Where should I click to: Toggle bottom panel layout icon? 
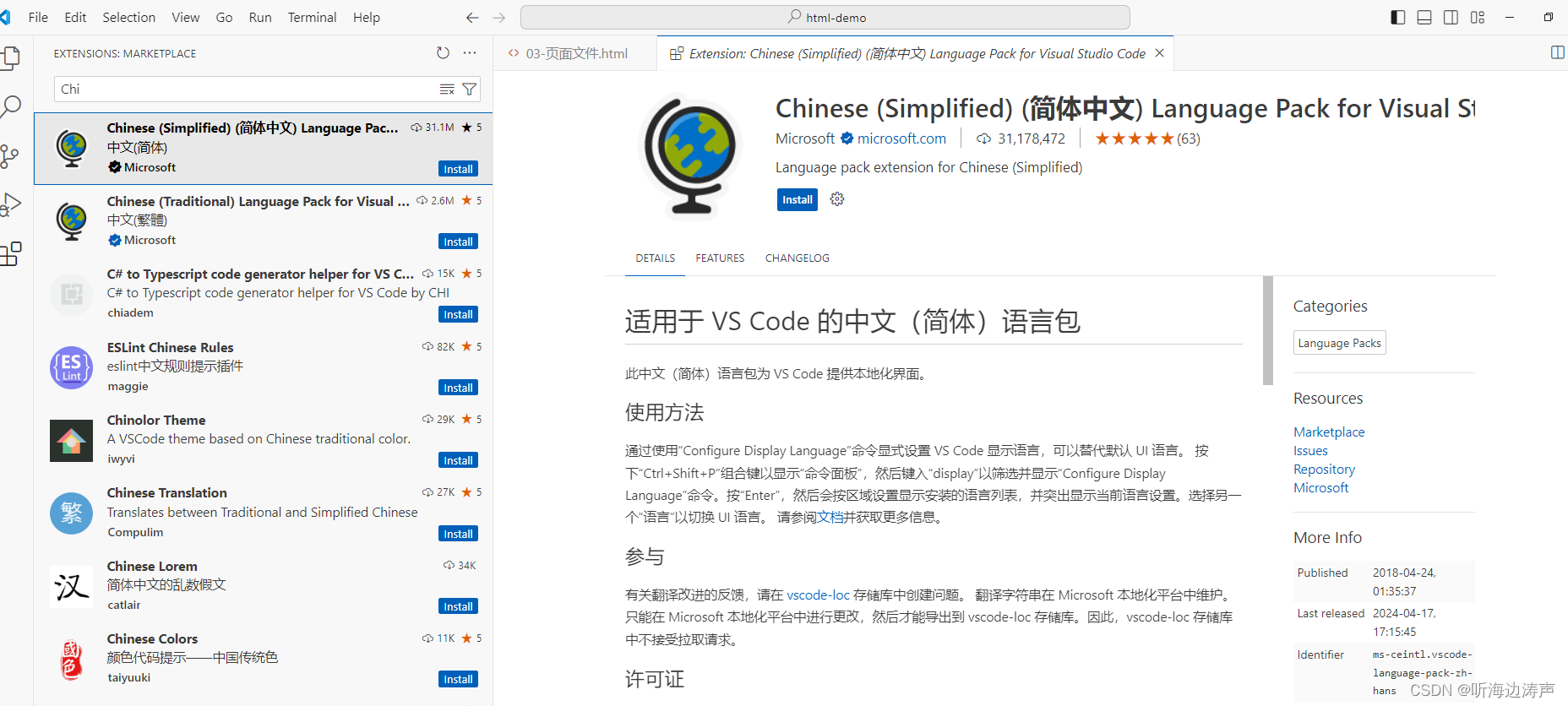1424,18
